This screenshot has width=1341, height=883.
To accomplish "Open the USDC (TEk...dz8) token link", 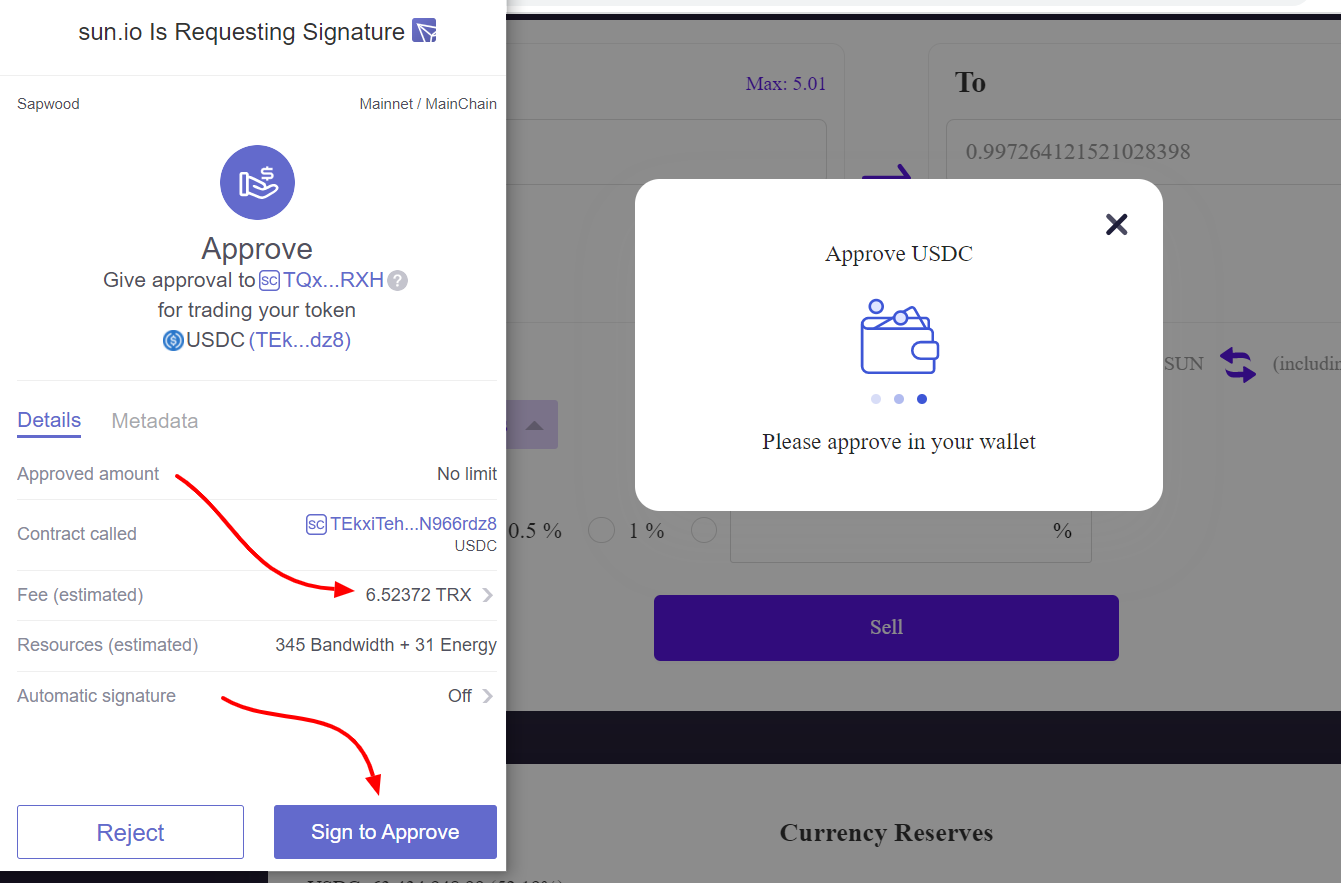I will pyautogui.click(x=299, y=341).
